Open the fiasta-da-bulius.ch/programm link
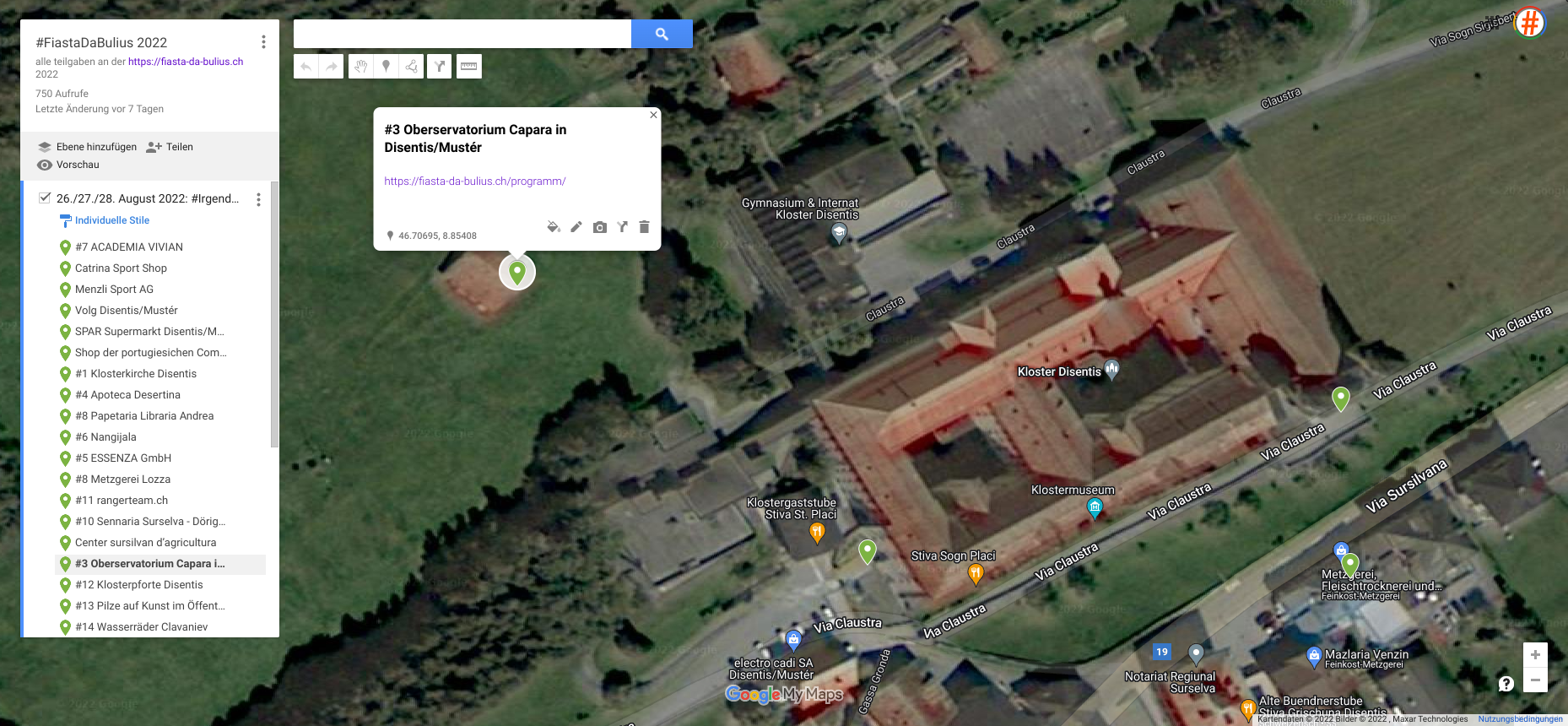 coord(474,181)
